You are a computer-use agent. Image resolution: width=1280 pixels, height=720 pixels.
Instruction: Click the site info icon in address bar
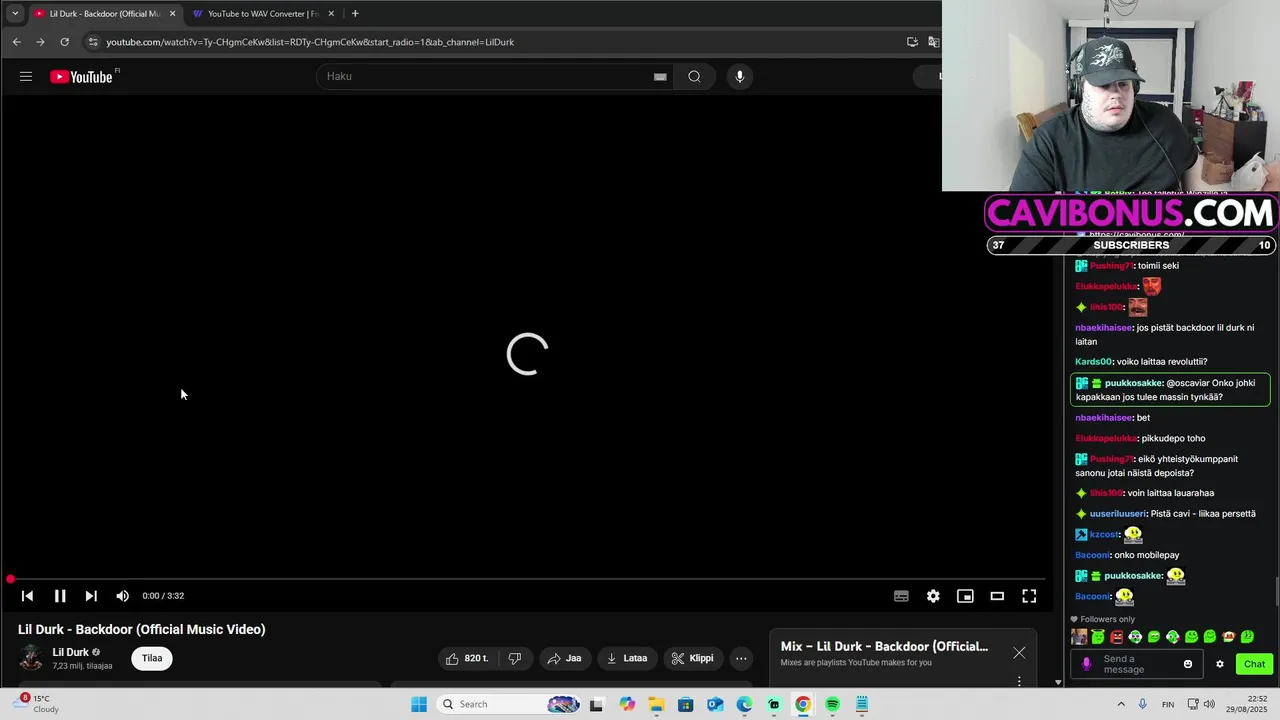point(93,42)
